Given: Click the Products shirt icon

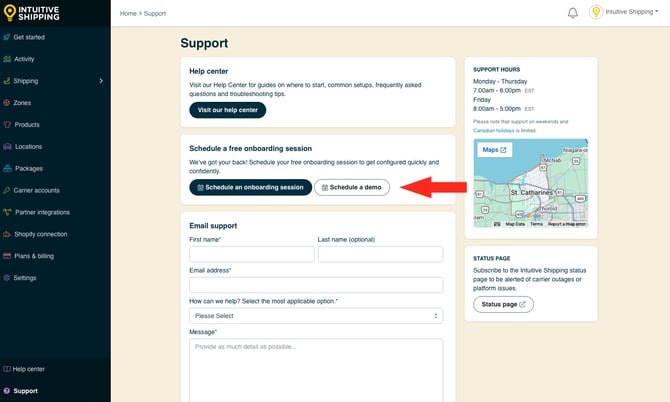Looking at the screenshot, I should coord(7,124).
